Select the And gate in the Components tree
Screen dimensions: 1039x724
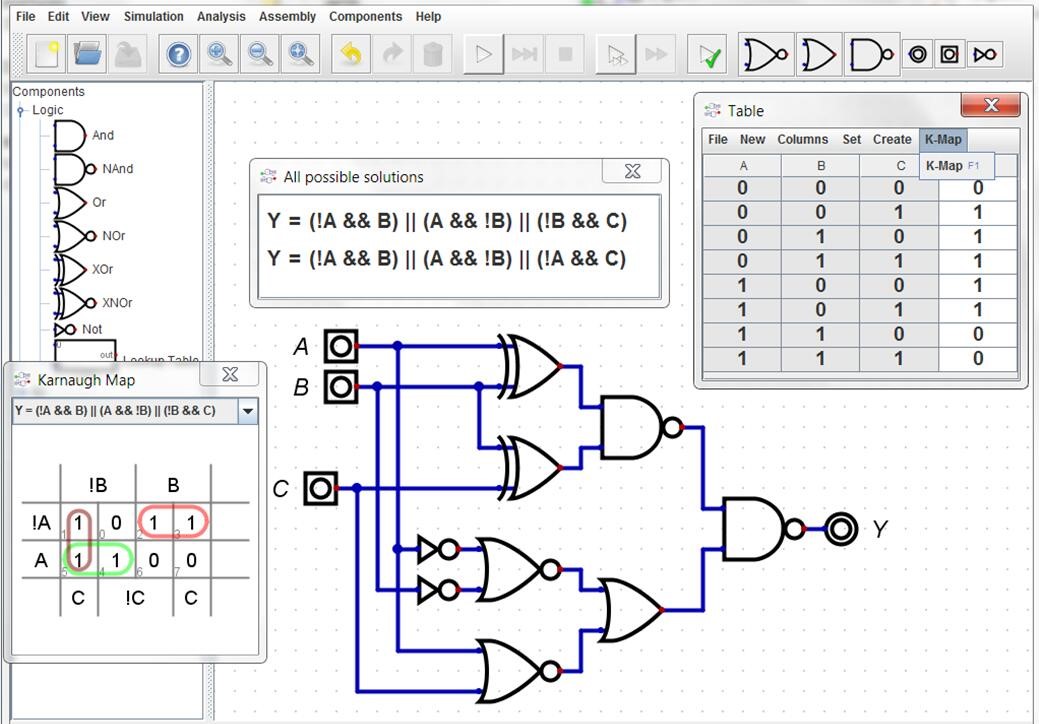pos(83,136)
